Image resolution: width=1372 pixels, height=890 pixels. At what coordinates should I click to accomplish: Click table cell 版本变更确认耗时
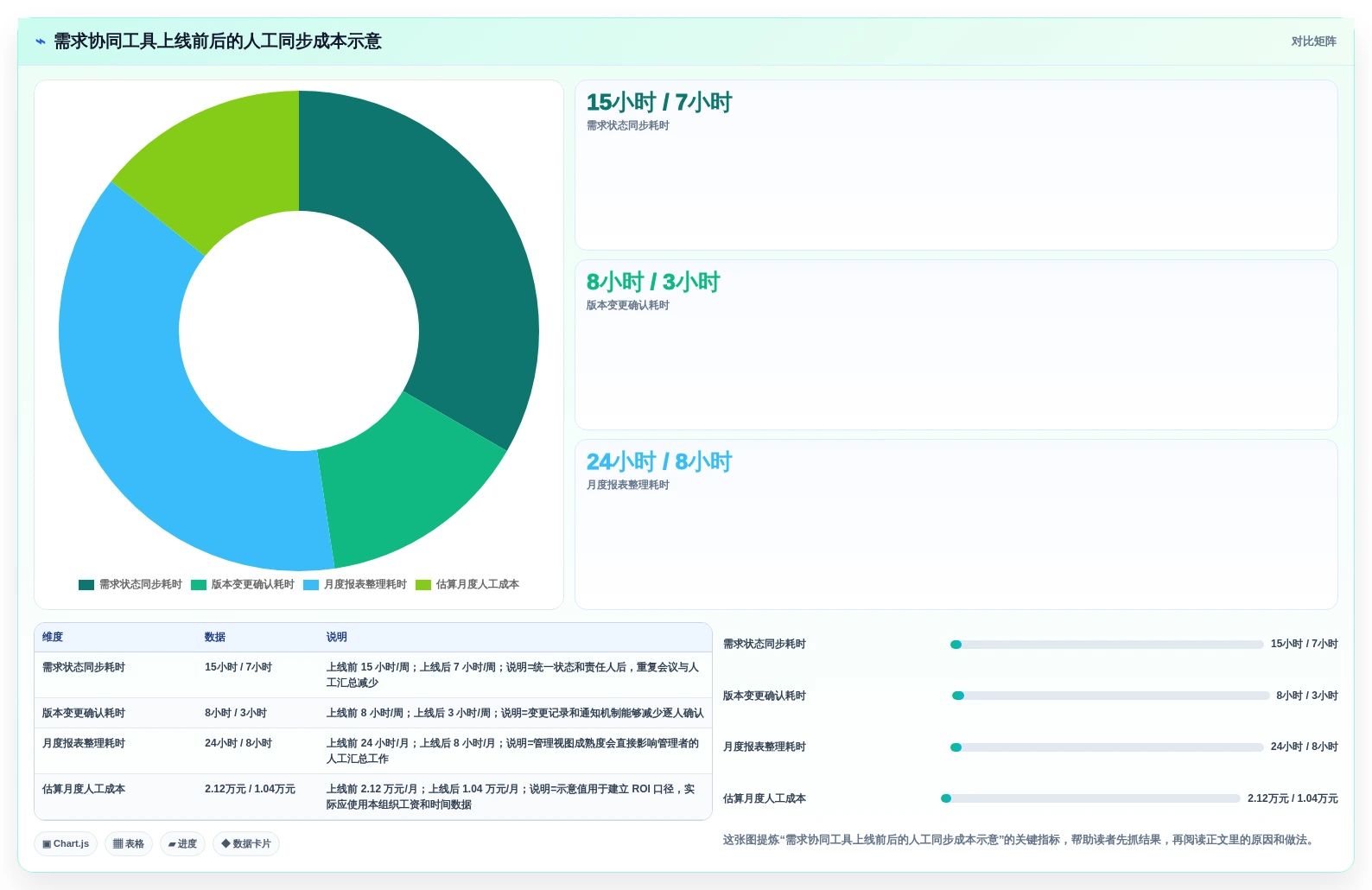point(84,713)
